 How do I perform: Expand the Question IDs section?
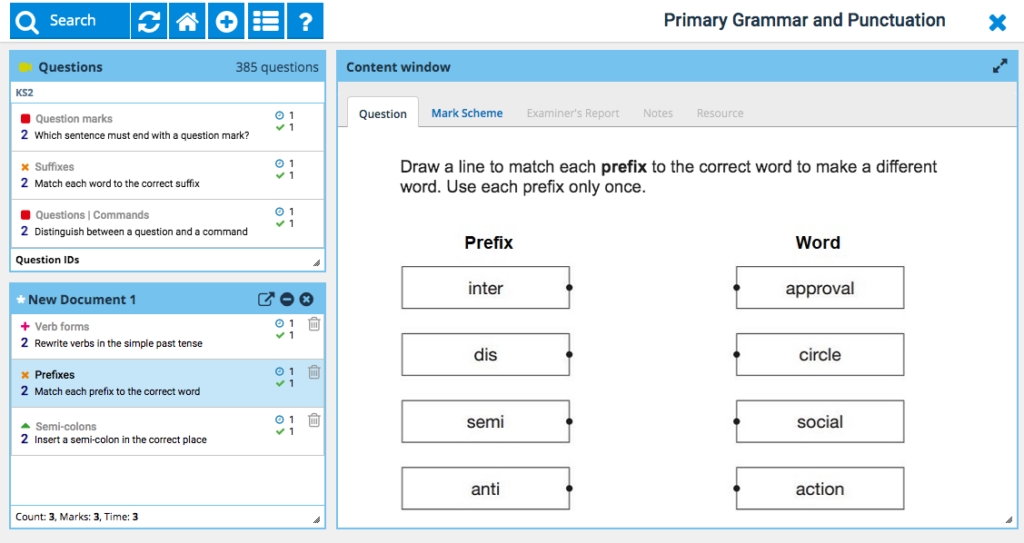[x=168, y=260]
